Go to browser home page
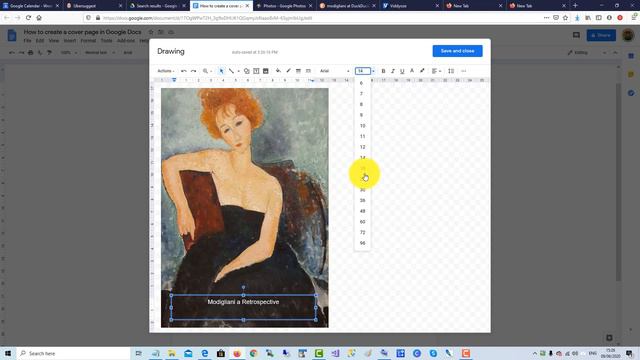This screenshot has height=360, width=640. pos(39,18)
